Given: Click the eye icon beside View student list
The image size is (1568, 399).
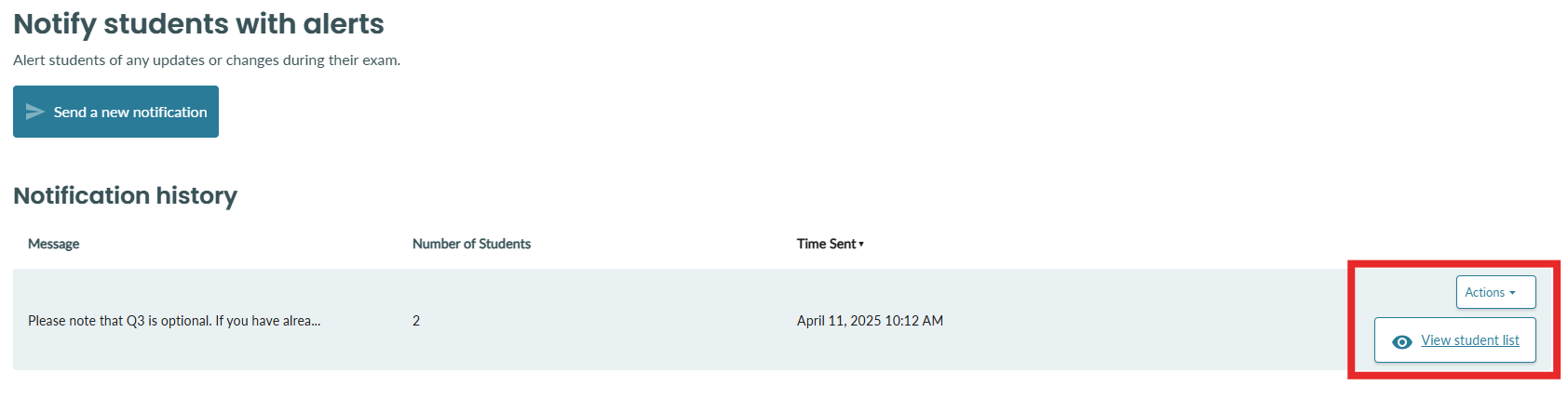Looking at the screenshot, I should tap(1401, 341).
